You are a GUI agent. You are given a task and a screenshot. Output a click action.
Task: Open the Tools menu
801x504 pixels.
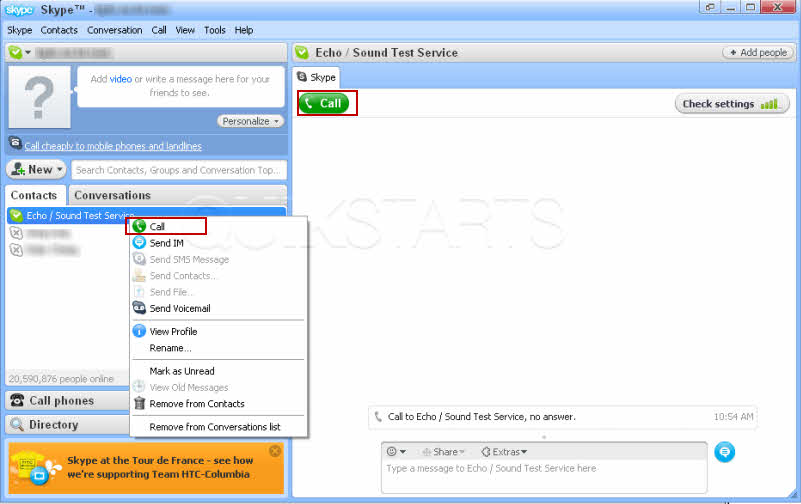point(215,30)
